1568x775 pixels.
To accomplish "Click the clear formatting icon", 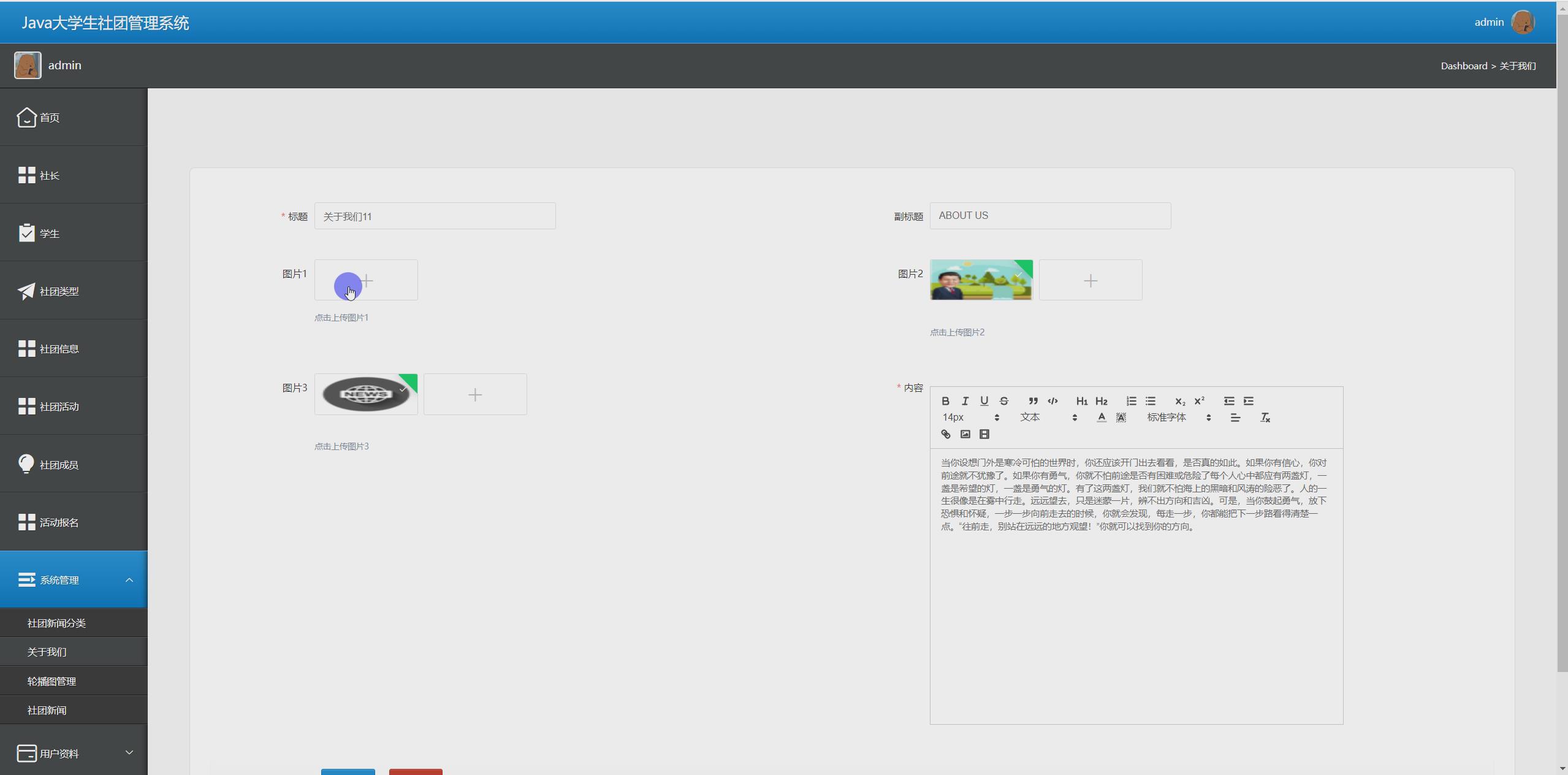I will pyautogui.click(x=1265, y=418).
